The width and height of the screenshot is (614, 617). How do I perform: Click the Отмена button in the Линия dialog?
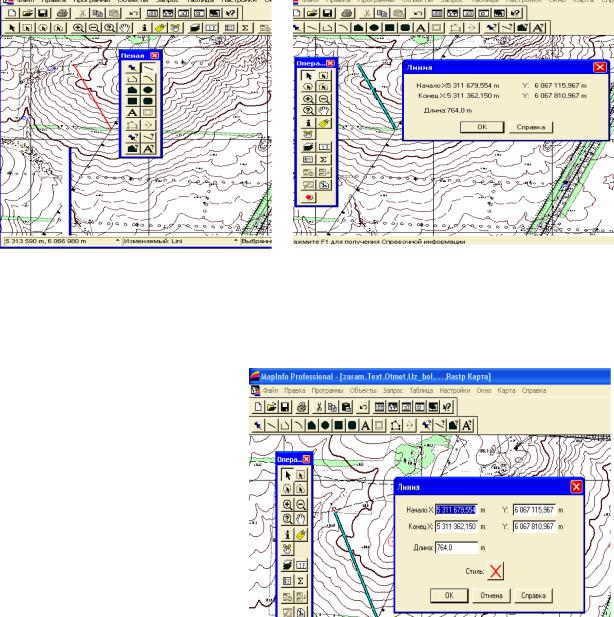click(491, 595)
